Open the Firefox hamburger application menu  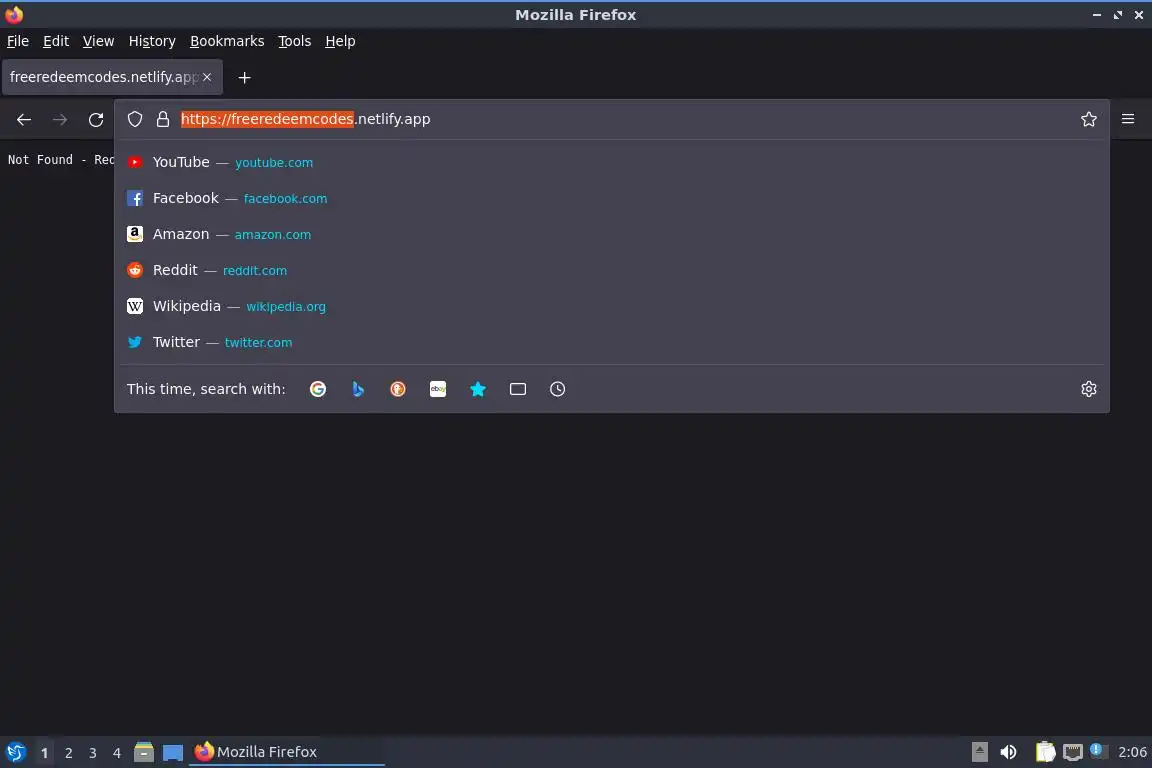[1128, 119]
